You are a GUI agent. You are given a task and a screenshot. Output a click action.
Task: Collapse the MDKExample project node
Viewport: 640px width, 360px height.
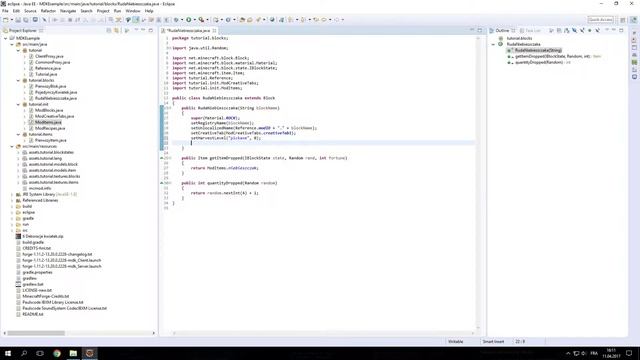point(6,38)
